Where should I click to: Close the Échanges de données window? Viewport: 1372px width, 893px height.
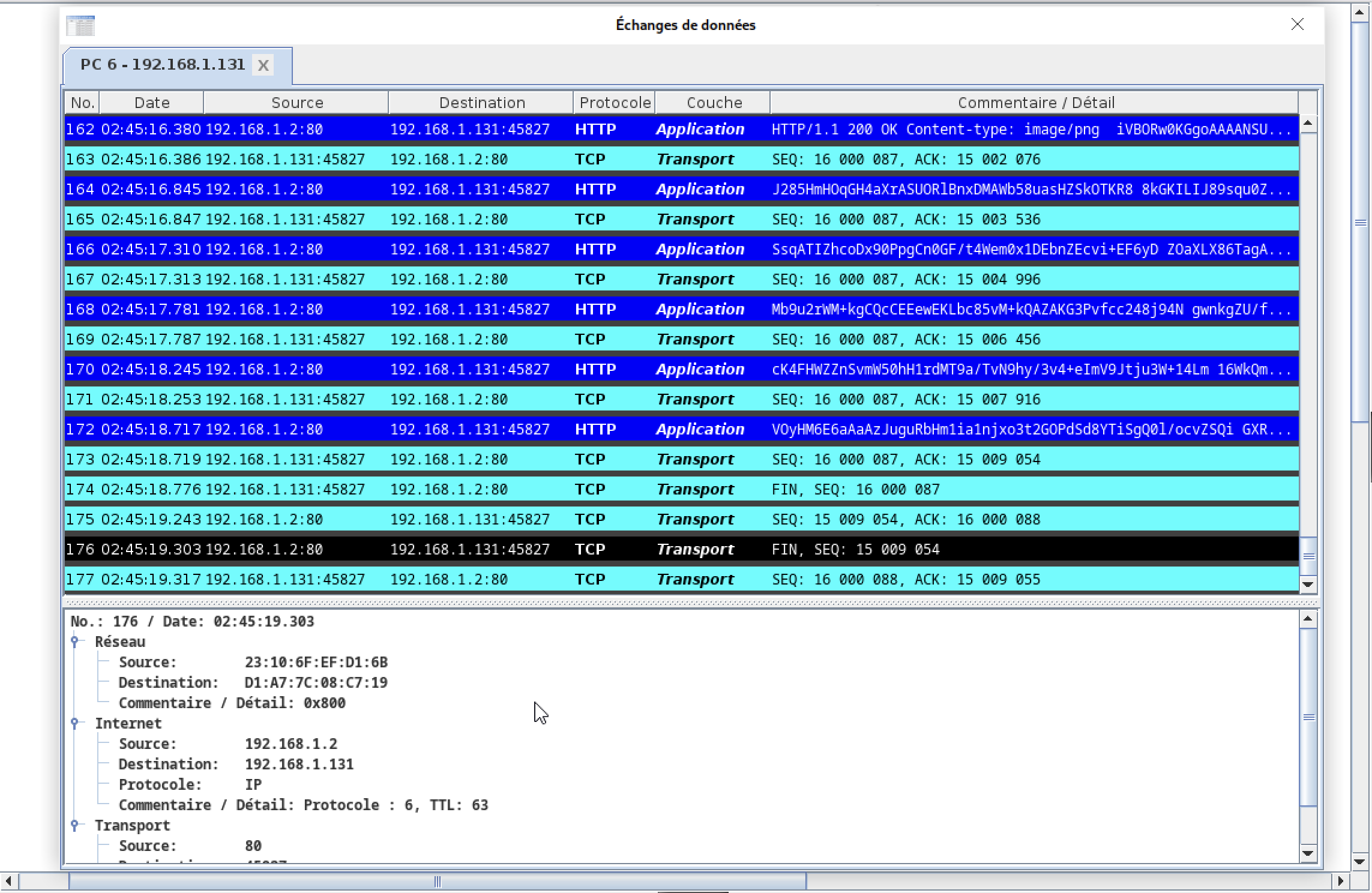coord(1297,25)
